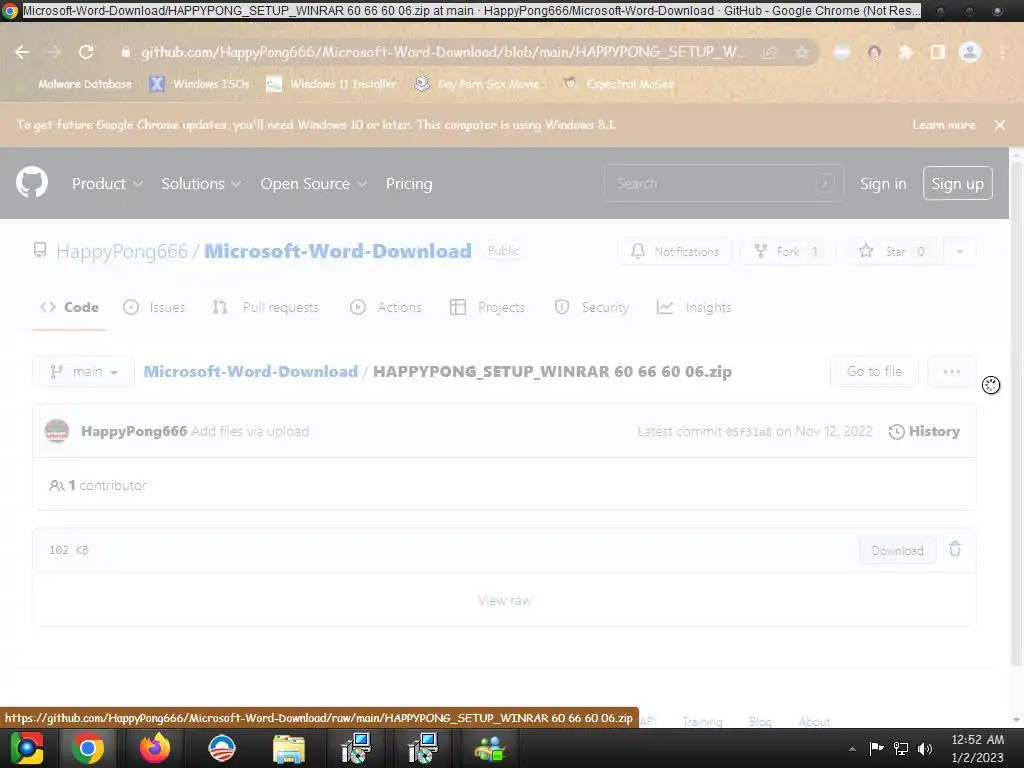Open the file explorer folder taskbar icon
This screenshot has width=1024, height=768.
coord(288,748)
